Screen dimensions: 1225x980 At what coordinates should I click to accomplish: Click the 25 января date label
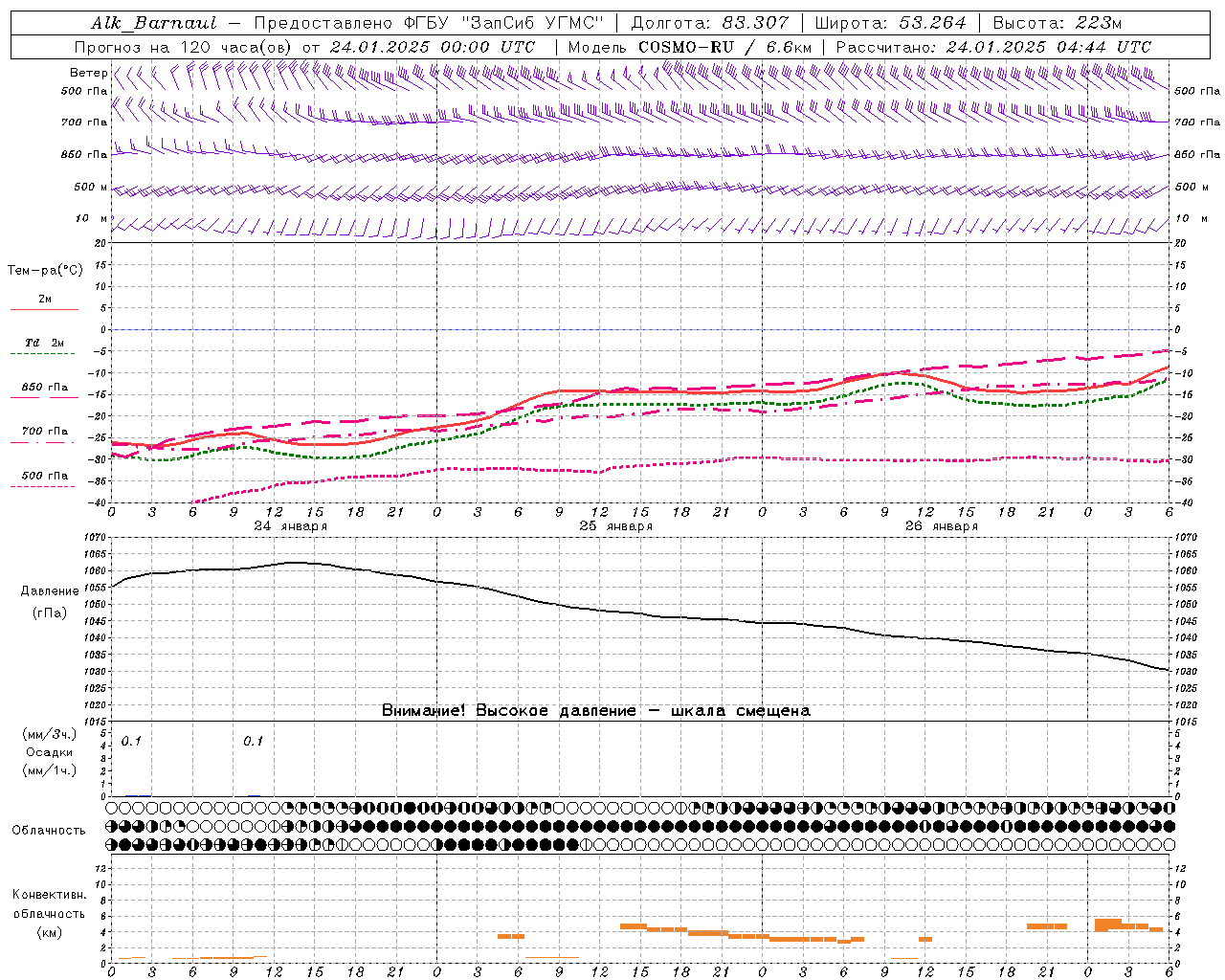pos(615,526)
